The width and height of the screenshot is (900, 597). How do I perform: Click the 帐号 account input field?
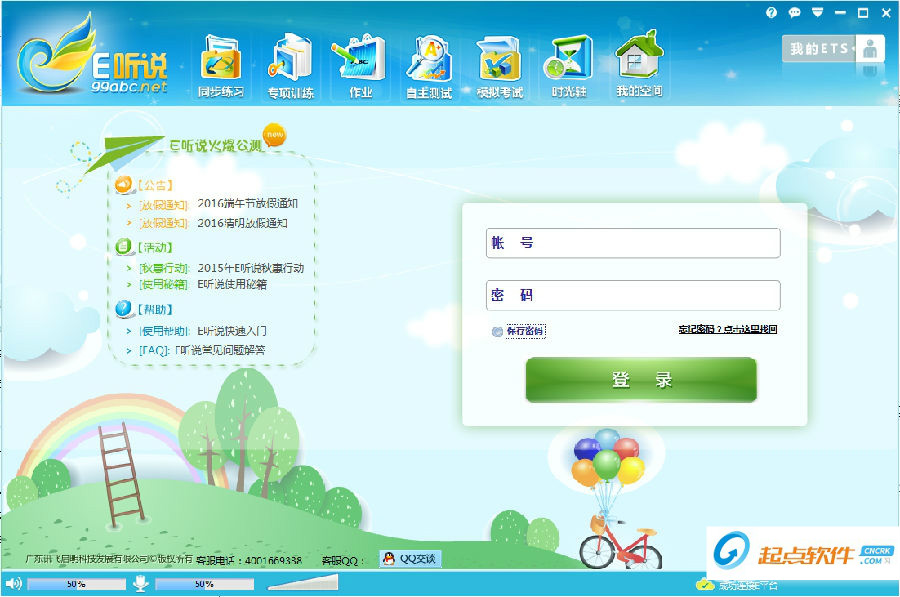[x=633, y=243]
